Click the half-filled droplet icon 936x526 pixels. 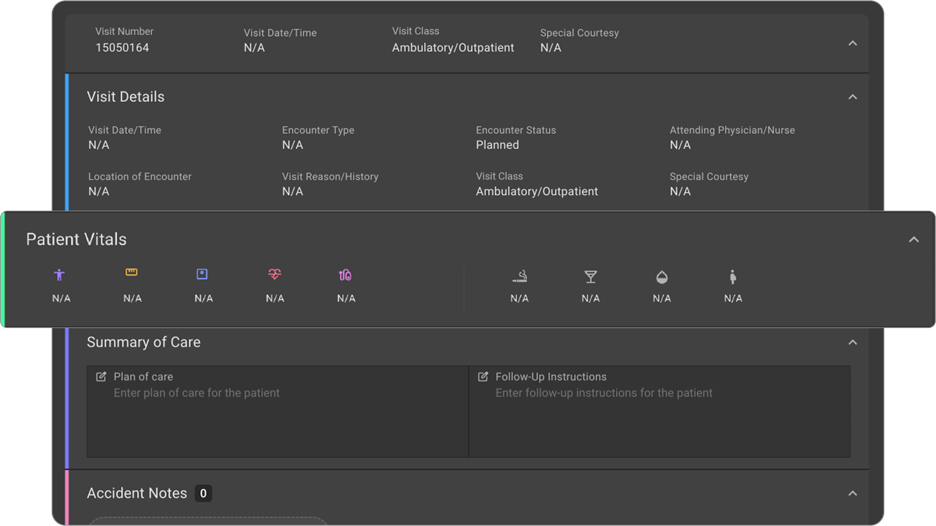pos(661,277)
